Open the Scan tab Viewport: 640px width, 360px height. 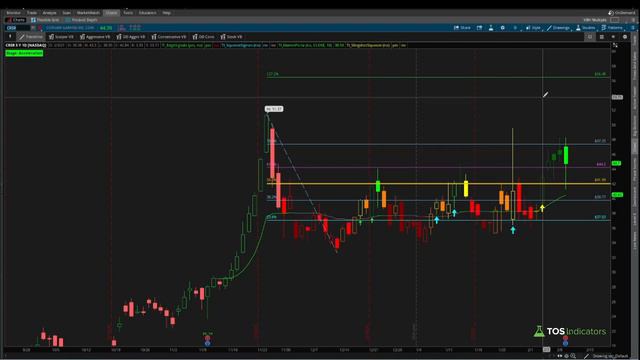click(66, 13)
